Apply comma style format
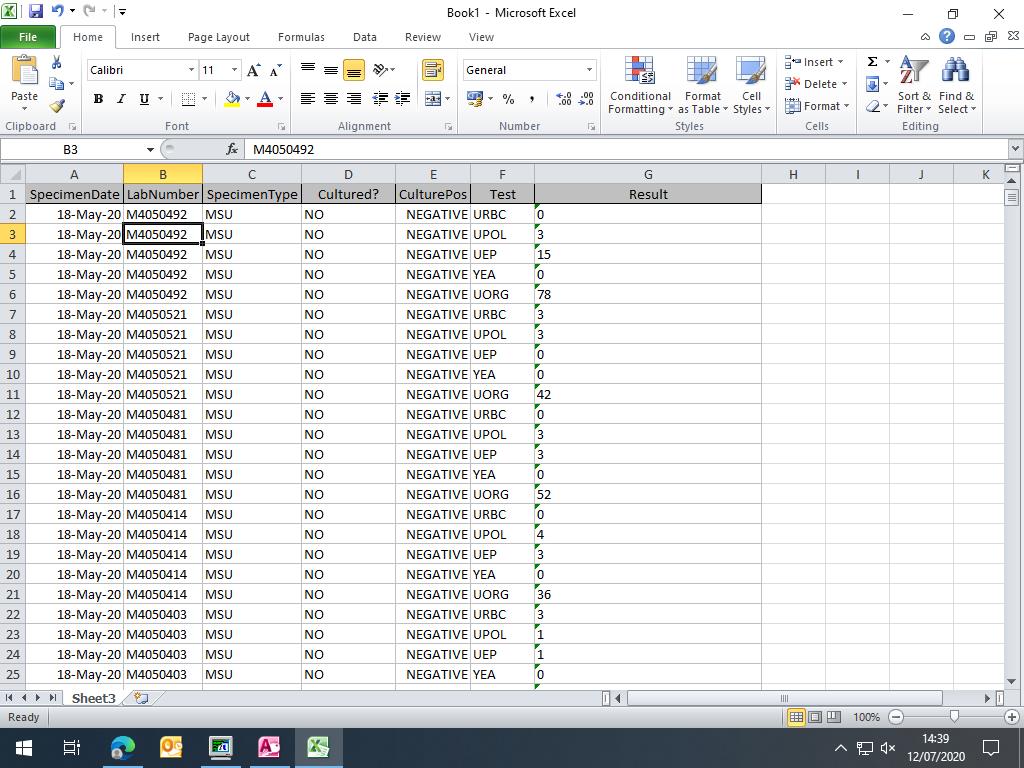Screen dimensions: 1024x768 532,99
